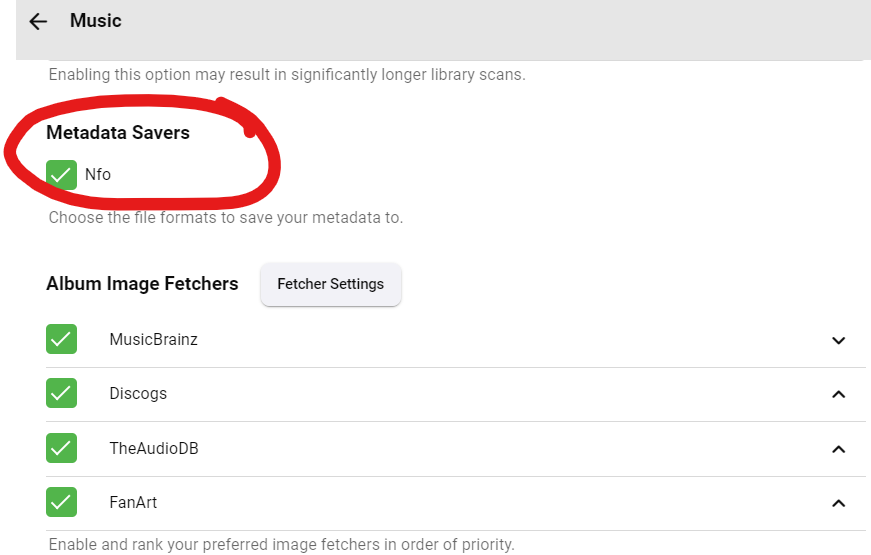Move Discogs up in fetcher priority
The image size is (871, 555).
838,394
